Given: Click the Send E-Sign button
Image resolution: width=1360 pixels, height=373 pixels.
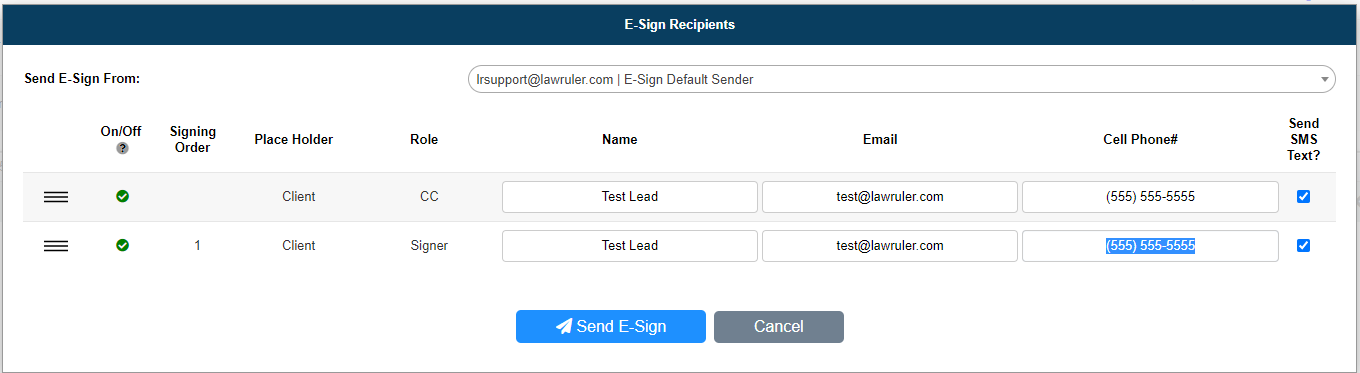Looking at the screenshot, I should pos(611,327).
